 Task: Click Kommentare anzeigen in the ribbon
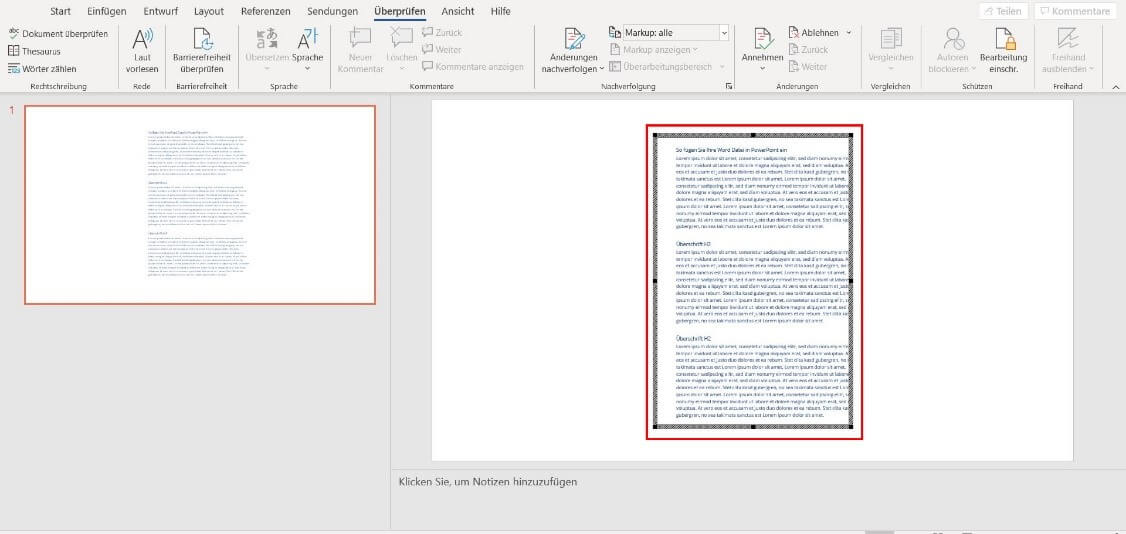473,67
